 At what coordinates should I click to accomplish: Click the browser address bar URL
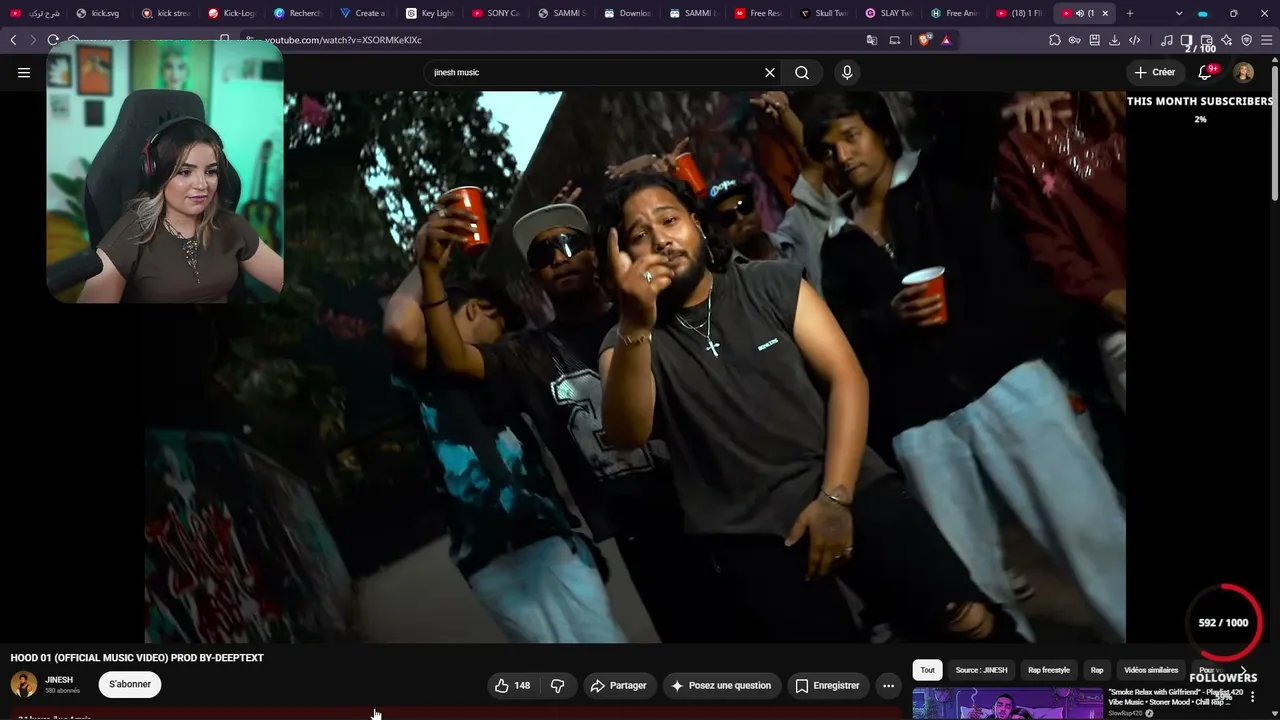pyautogui.click(x=343, y=40)
